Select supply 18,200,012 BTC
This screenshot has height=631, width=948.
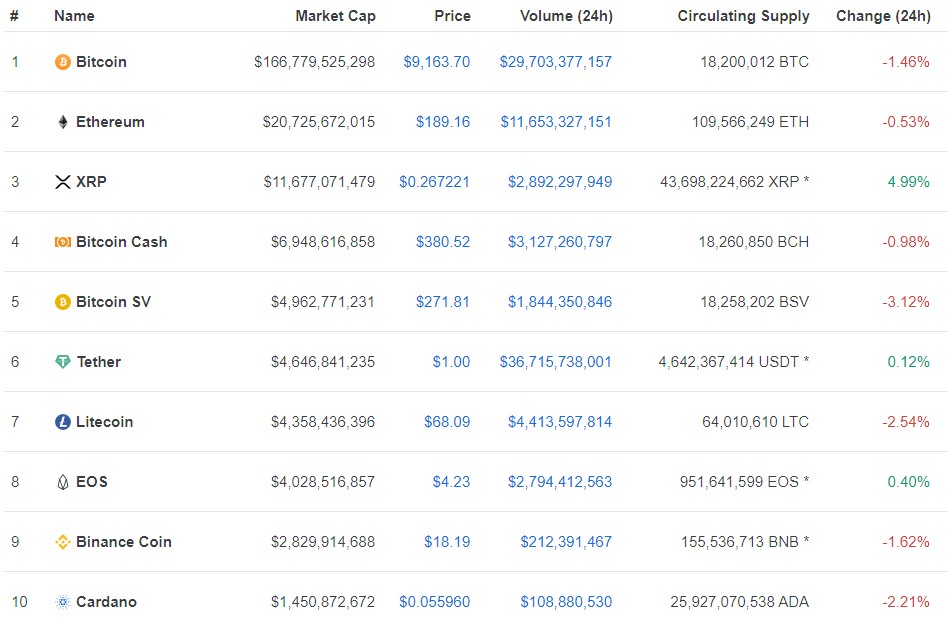coord(755,62)
